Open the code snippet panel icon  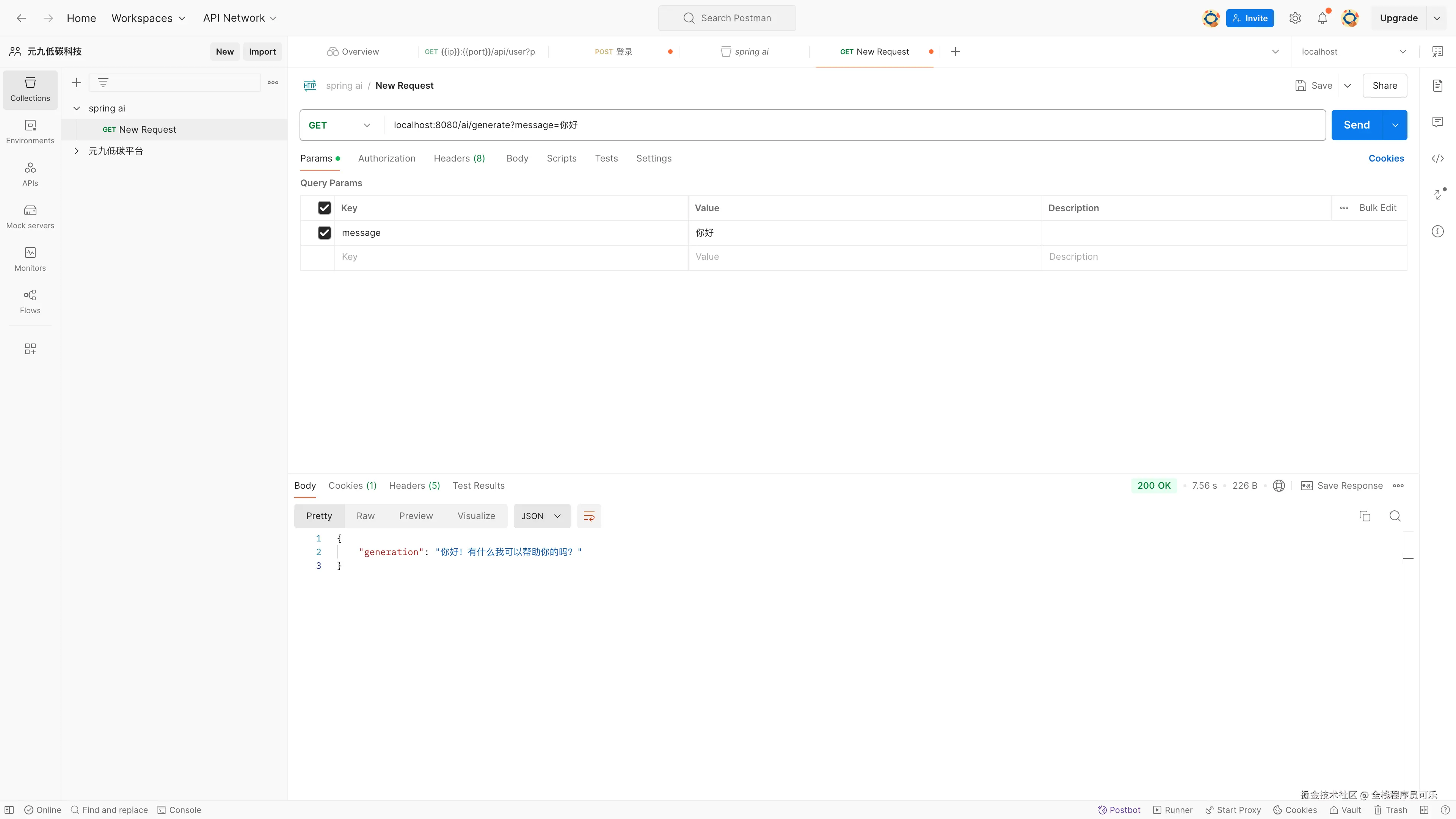[1437, 158]
